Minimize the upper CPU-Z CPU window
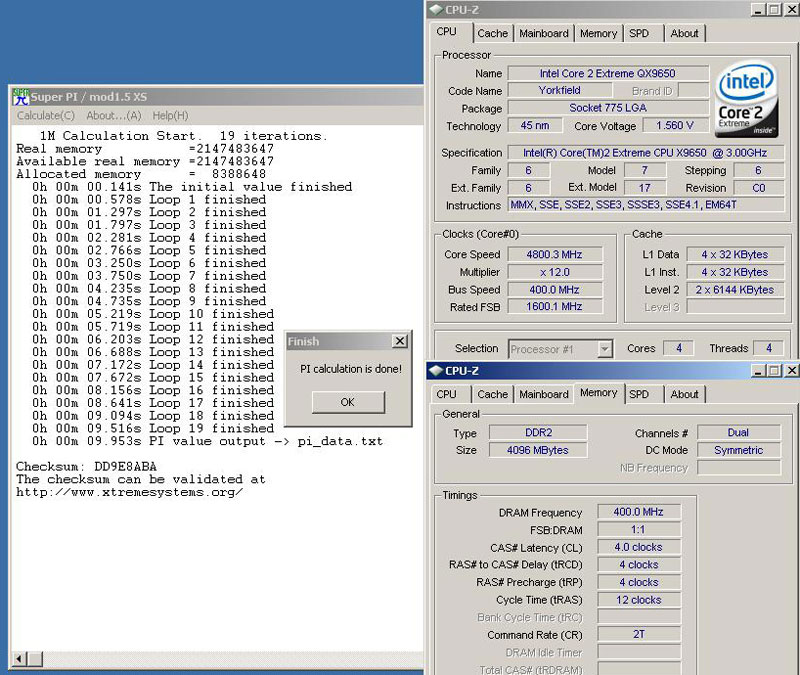This screenshot has width=800, height=675. coord(759,10)
